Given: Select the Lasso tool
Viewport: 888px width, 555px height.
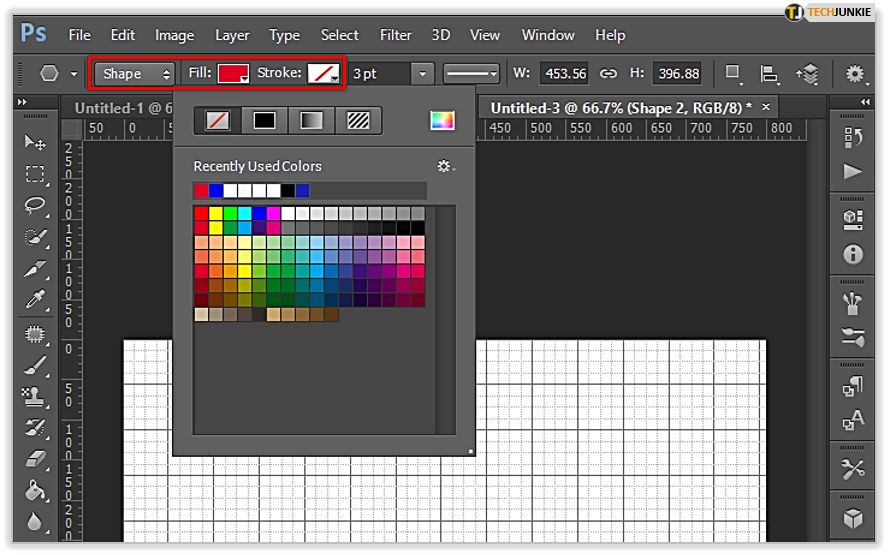Looking at the screenshot, I should tap(35, 205).
